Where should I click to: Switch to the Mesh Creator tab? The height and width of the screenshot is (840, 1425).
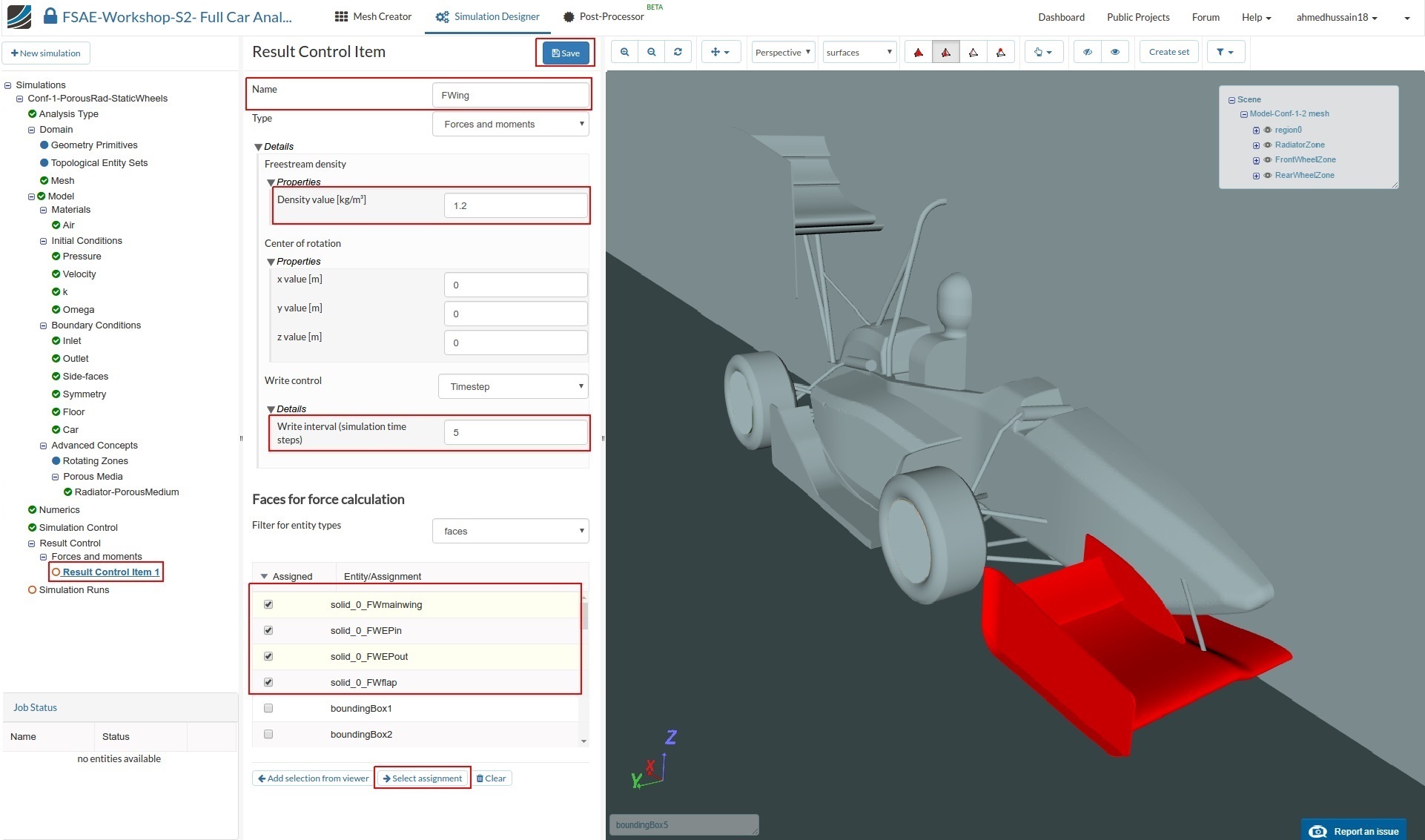coord(373,16)
